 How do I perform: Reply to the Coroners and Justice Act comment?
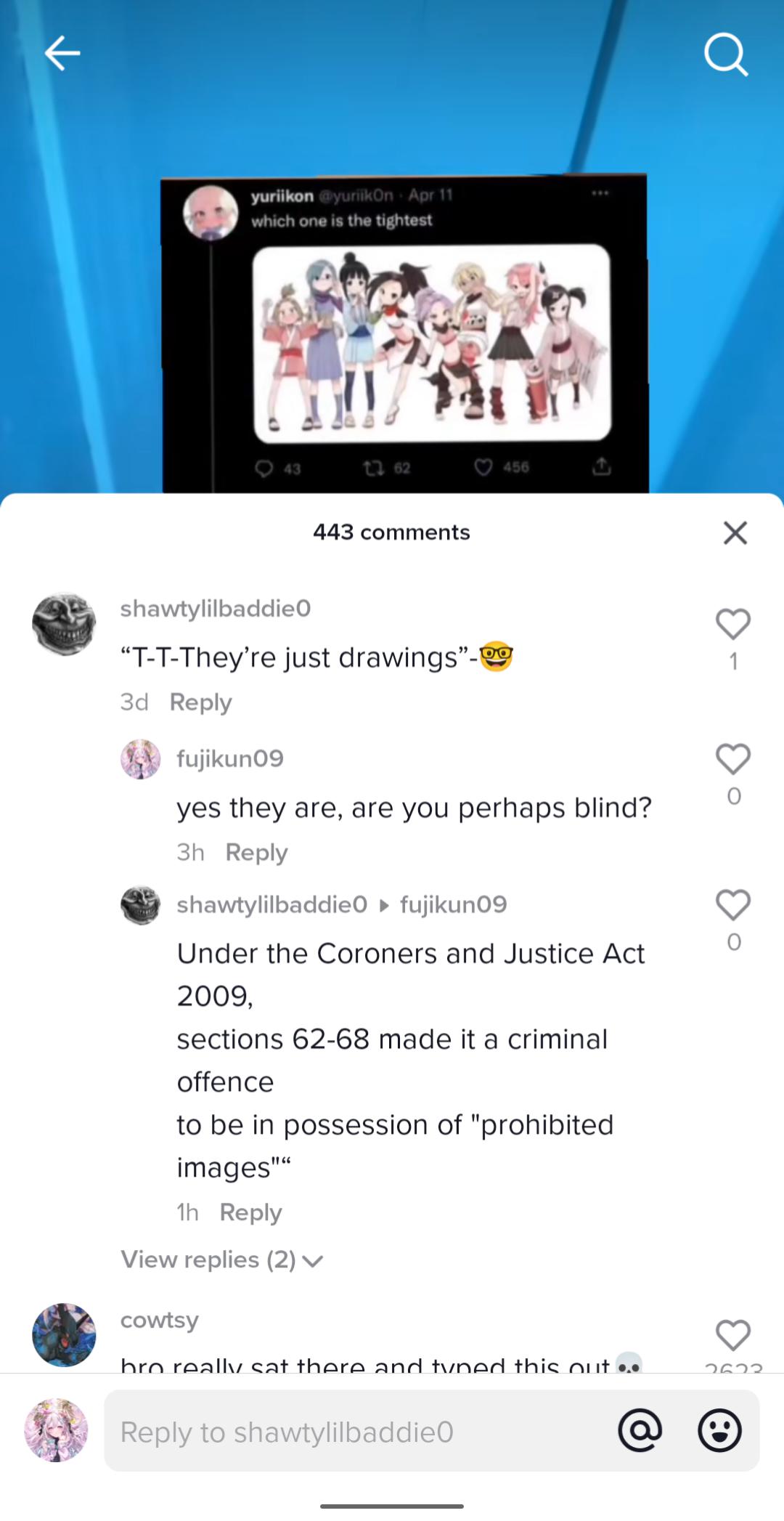(x=250, y=1212)
